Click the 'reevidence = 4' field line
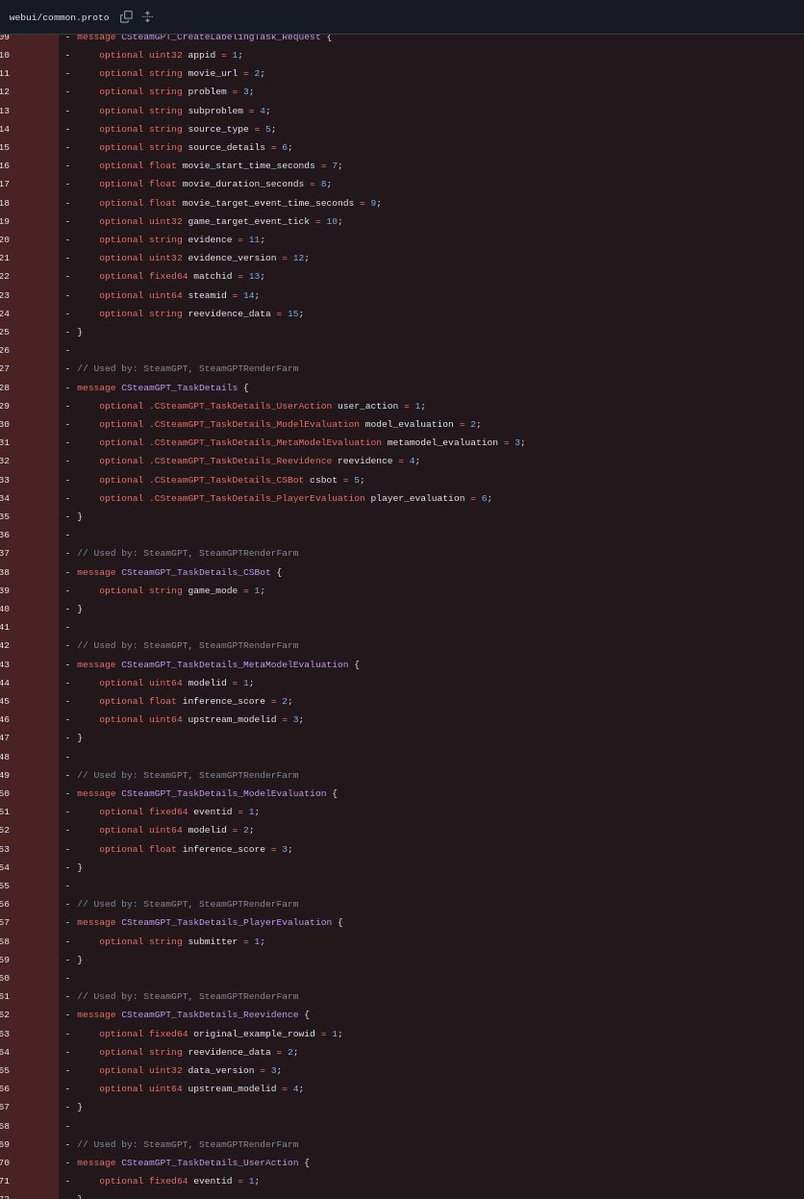The image size is (804, 1199). click(259, 462)
